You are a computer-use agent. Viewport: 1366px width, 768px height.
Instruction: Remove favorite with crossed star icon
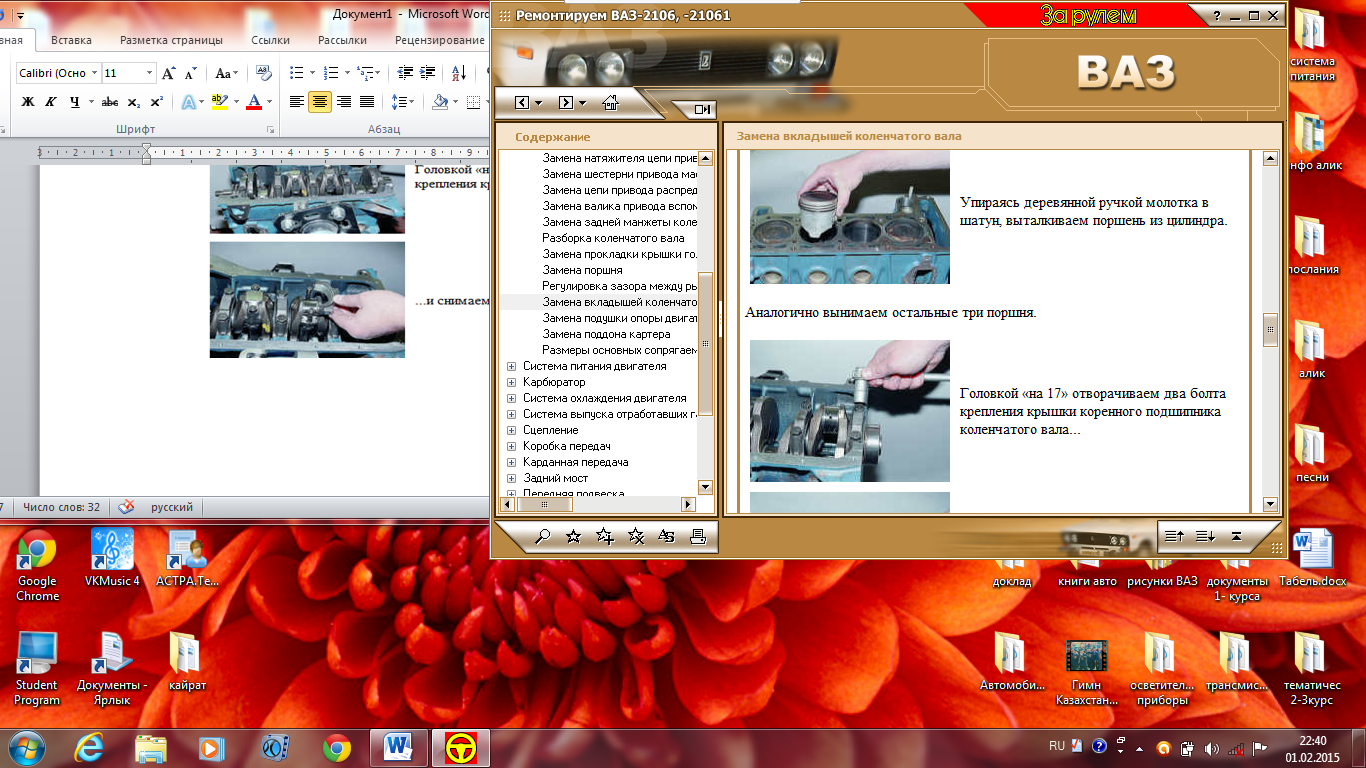(x=635, y=537)
